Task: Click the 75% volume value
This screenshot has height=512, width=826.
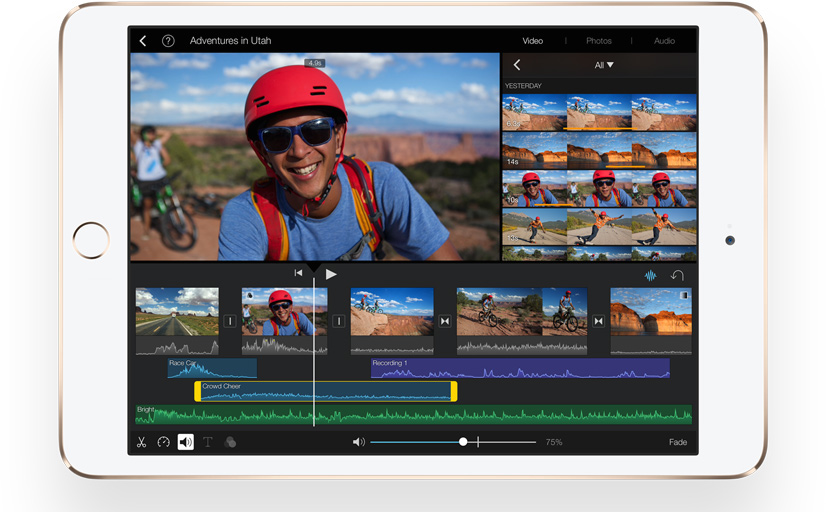Action: tap(554, 442)
